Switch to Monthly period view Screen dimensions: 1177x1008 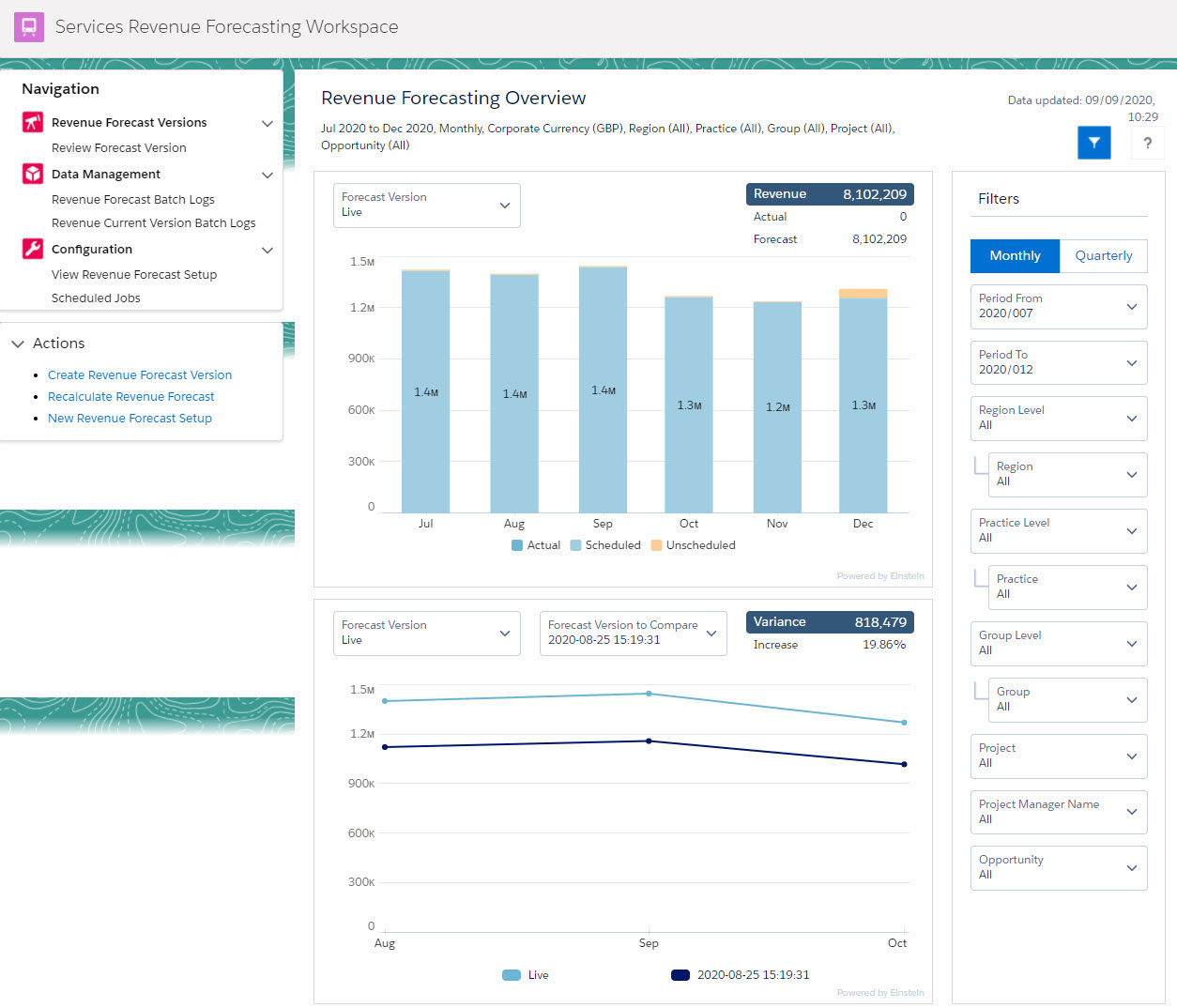point(1015,255)
